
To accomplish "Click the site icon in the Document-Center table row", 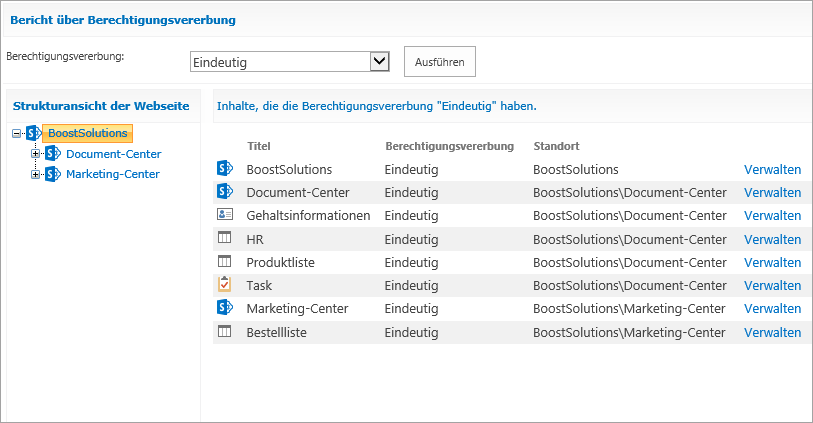I will 225,191.
